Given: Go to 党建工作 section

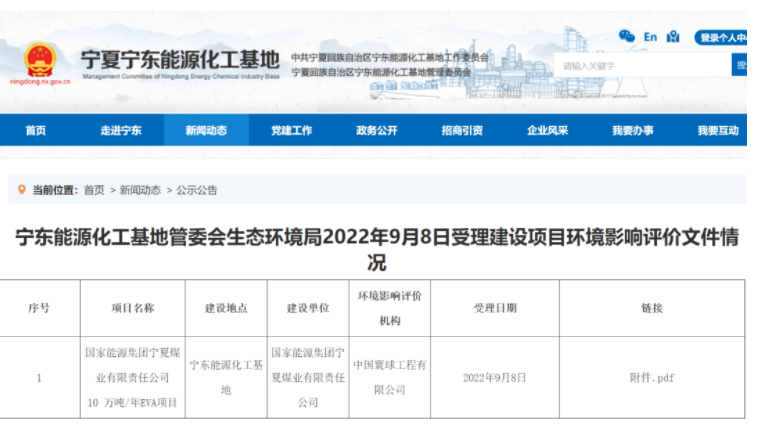Looking at the screenshot, I should click(x=292, y=130).
